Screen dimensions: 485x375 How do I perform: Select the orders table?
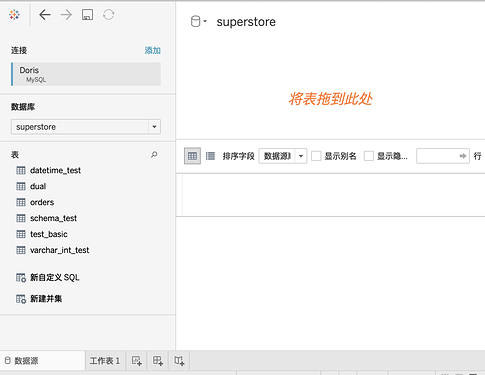click(42, 202)
